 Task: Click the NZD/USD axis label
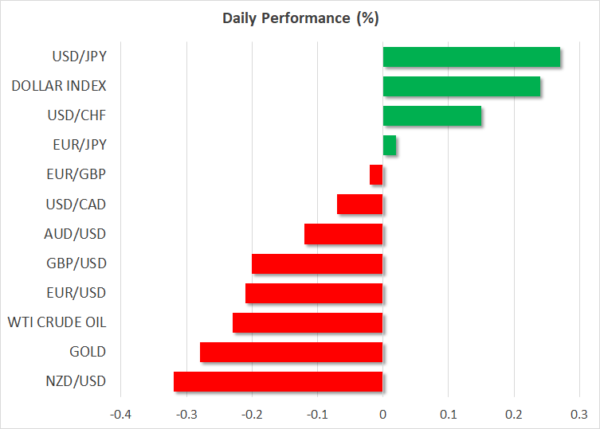tap(78, 381)
